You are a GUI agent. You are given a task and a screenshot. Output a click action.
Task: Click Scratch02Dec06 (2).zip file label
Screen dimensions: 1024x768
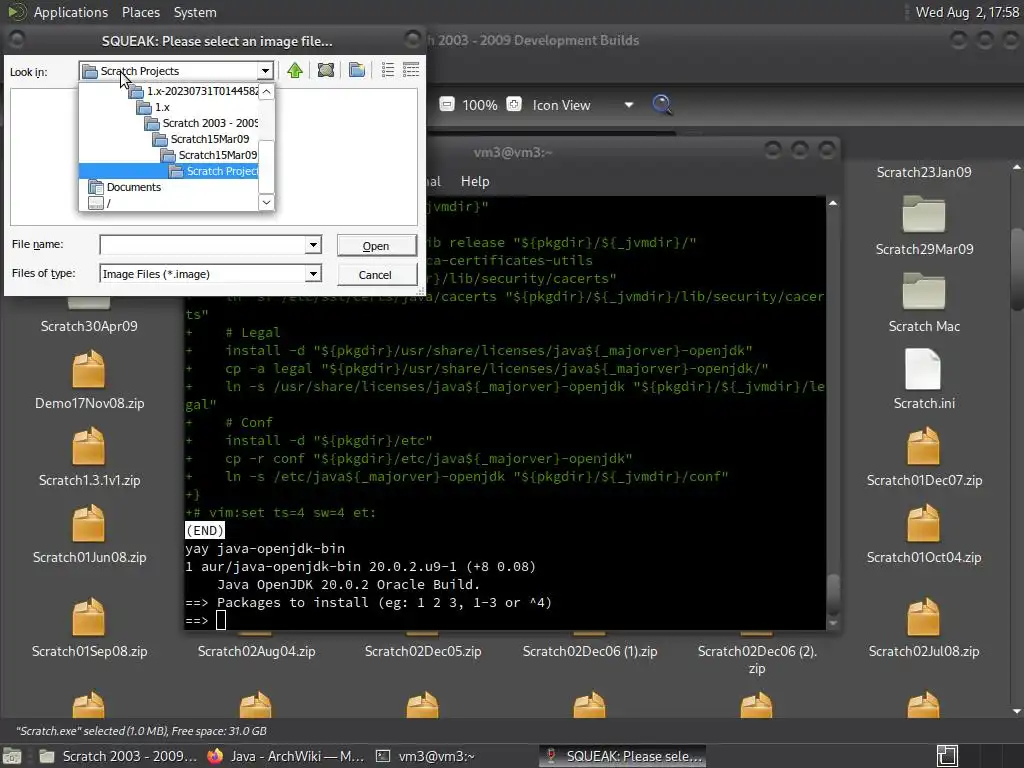[757, 660]
